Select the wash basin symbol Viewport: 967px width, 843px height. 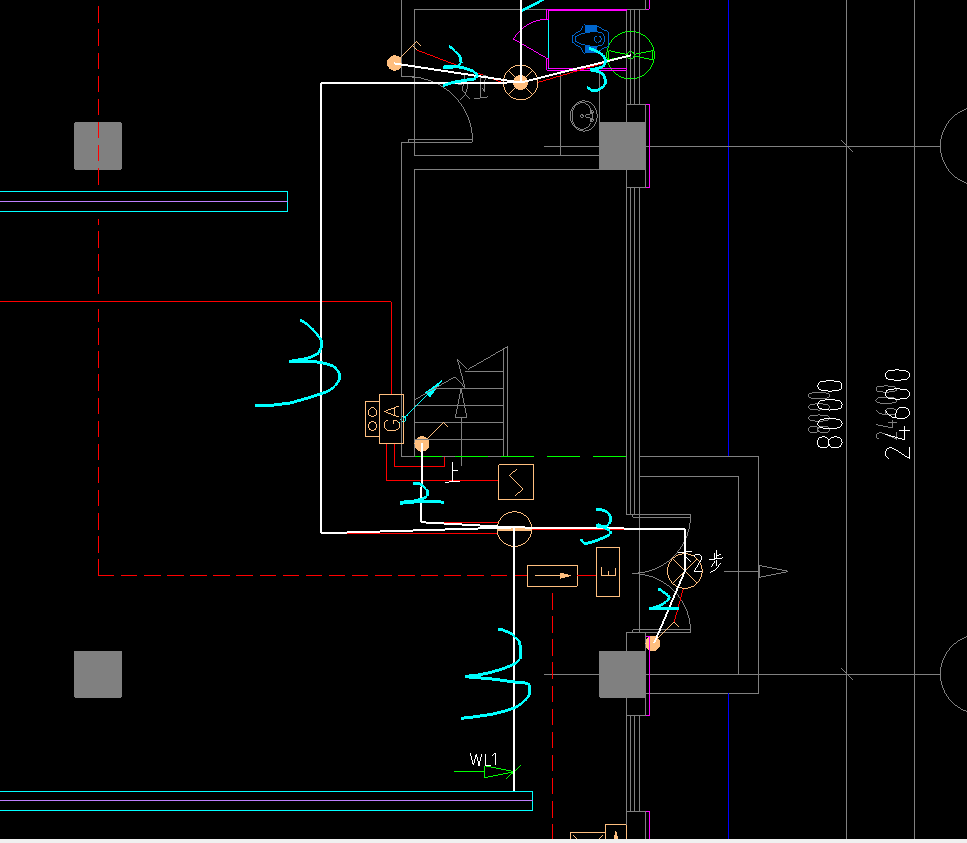click(x=583, y=116)
